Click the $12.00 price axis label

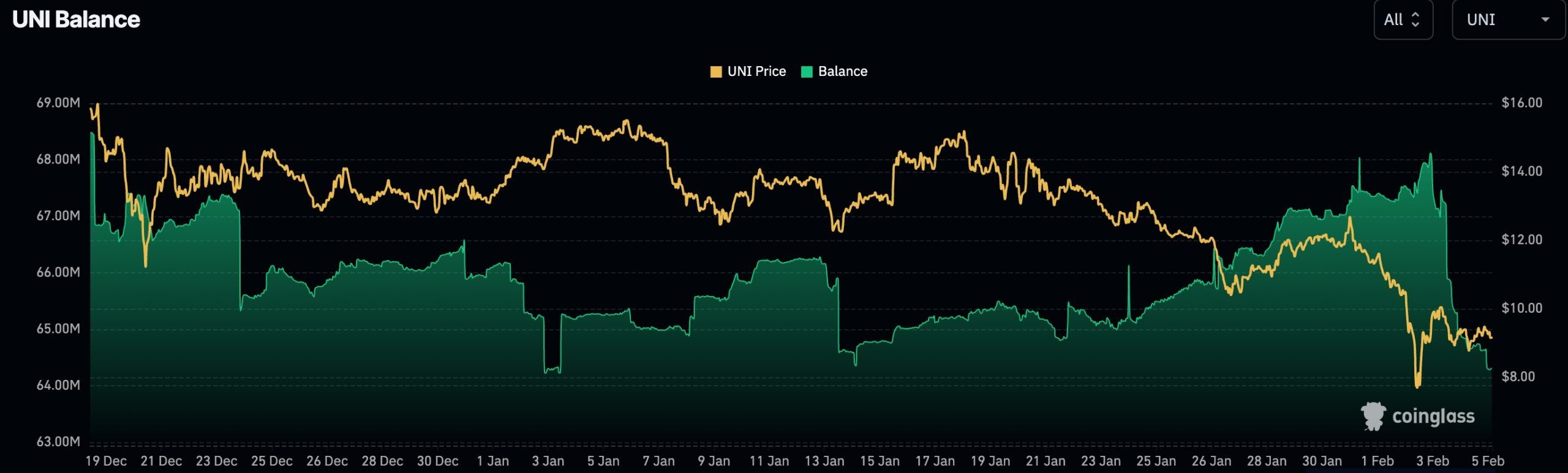[1522, 239]
